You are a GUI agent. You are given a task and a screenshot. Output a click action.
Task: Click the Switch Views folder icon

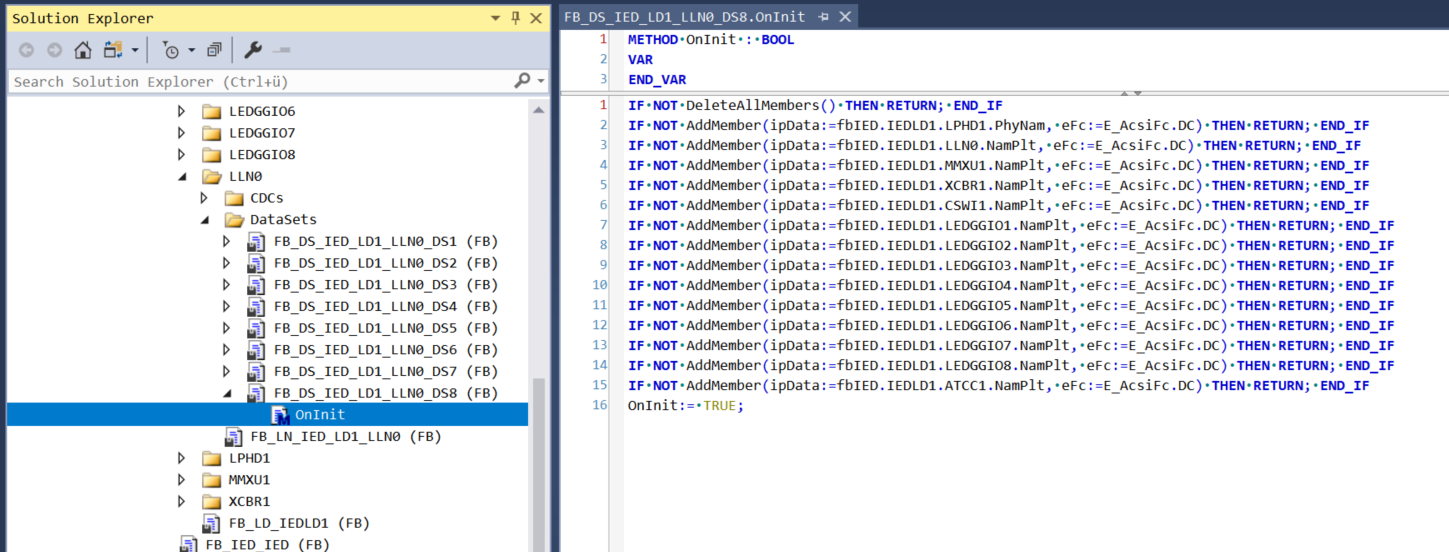pyautogui.click(x=112, y=50)
